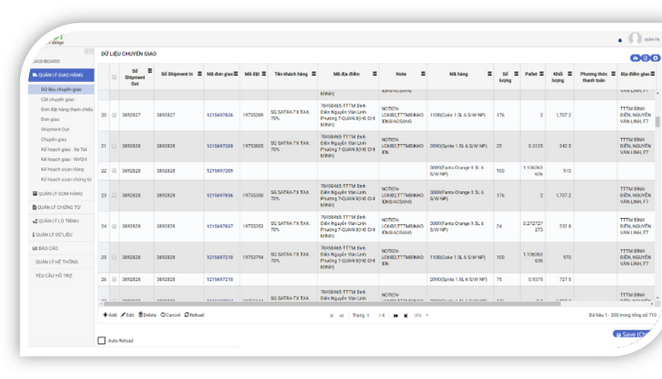
Task: Toggle the select-all checkbox in header
Action: [114, 77]
